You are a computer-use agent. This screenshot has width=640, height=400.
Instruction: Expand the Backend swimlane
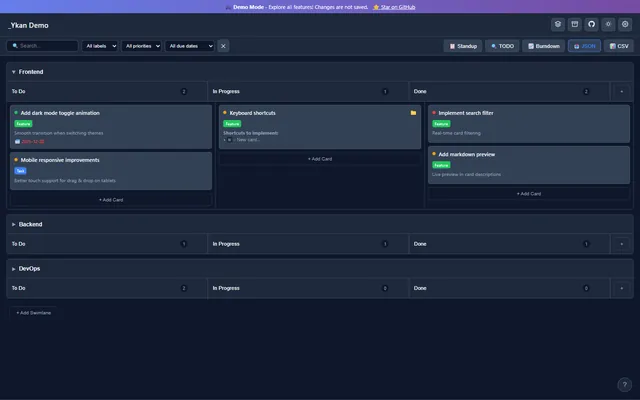13,224
